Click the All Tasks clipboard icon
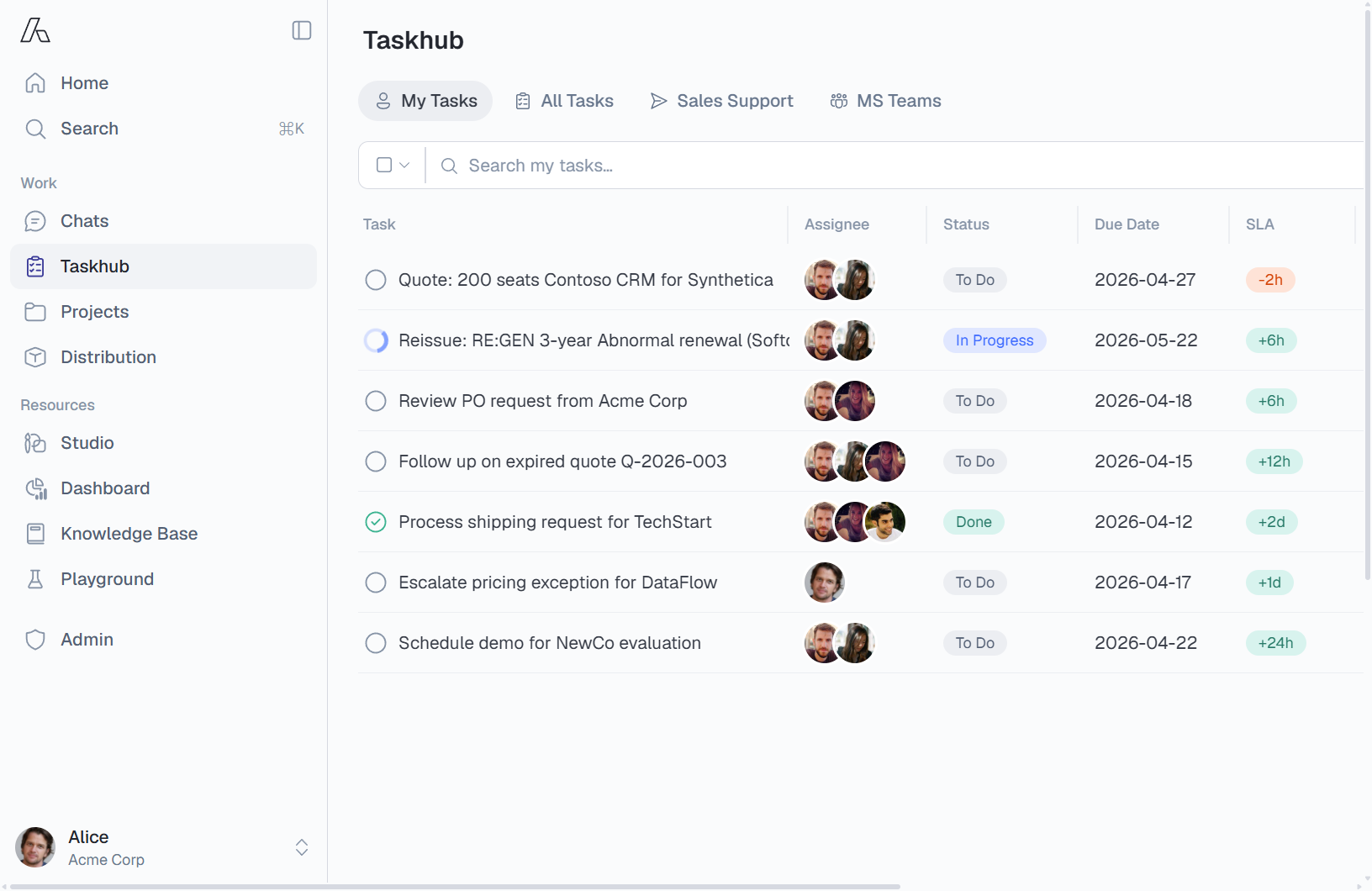Viewport: 1372px width, 891px height. click(x=523, y=101)
